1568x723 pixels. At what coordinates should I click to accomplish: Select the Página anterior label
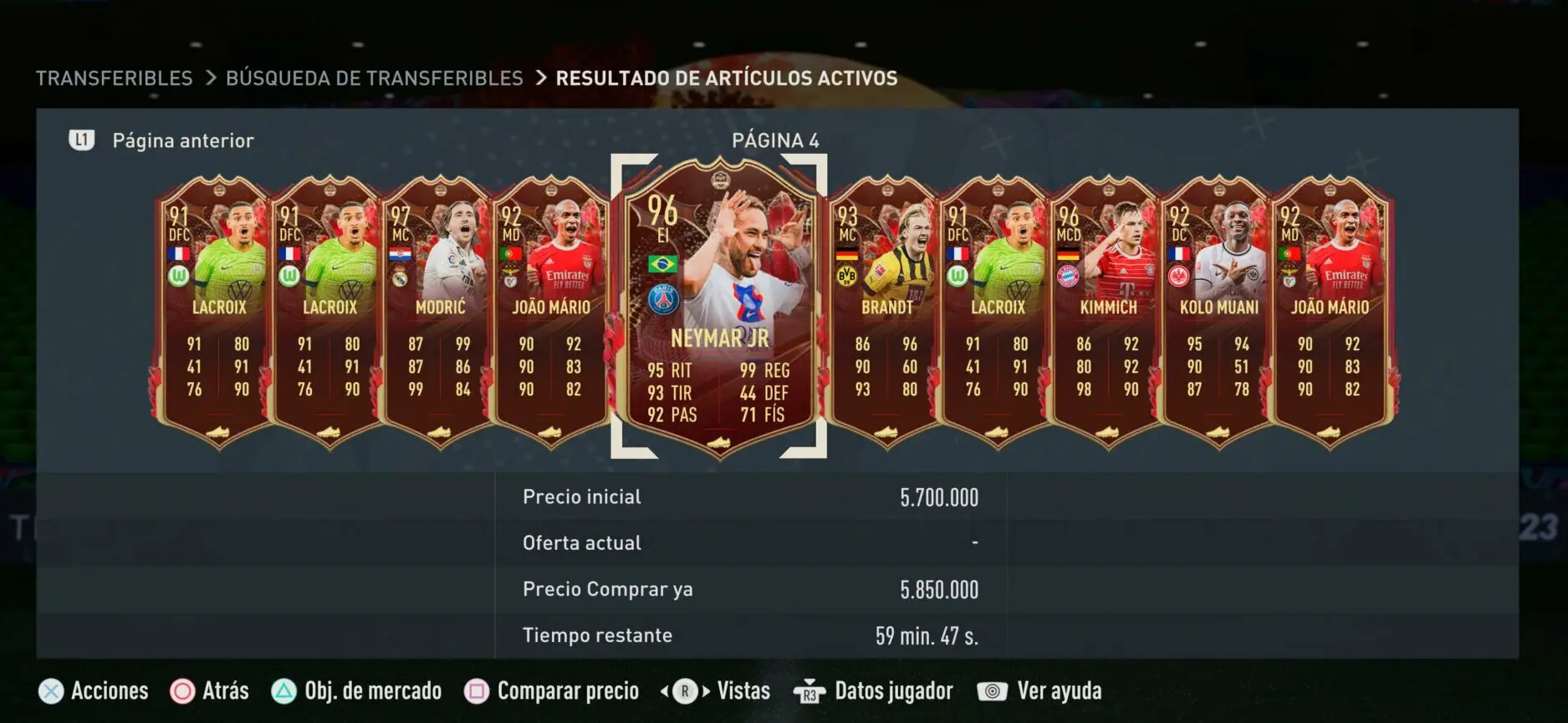coord(183,140)
